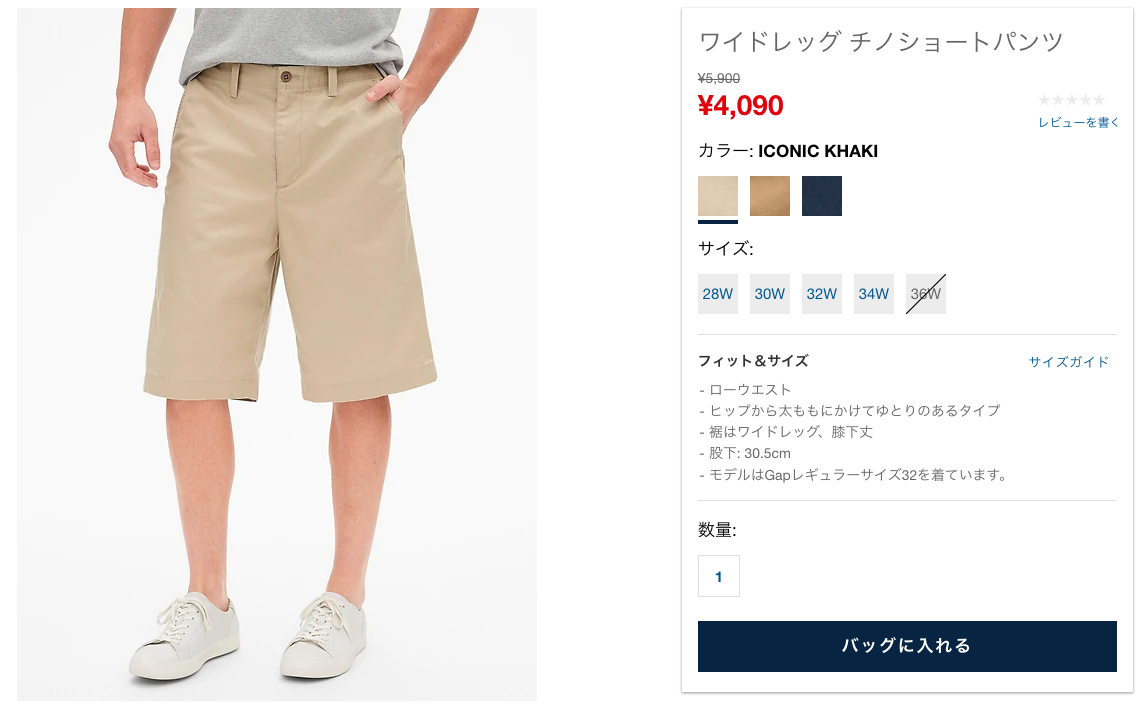The width and height of the screenshot is (1144, 708).
Task: Click the ICONIC KHAKI color name label
Action: [818, 151]
